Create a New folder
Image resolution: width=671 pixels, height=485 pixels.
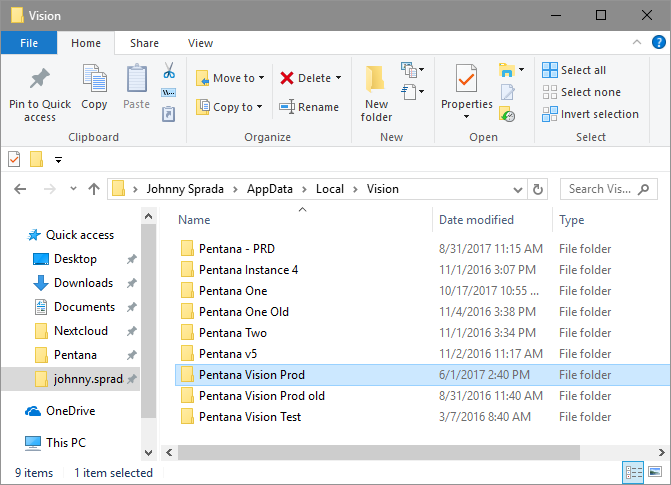pyautogui.click(x=376, y=94)
